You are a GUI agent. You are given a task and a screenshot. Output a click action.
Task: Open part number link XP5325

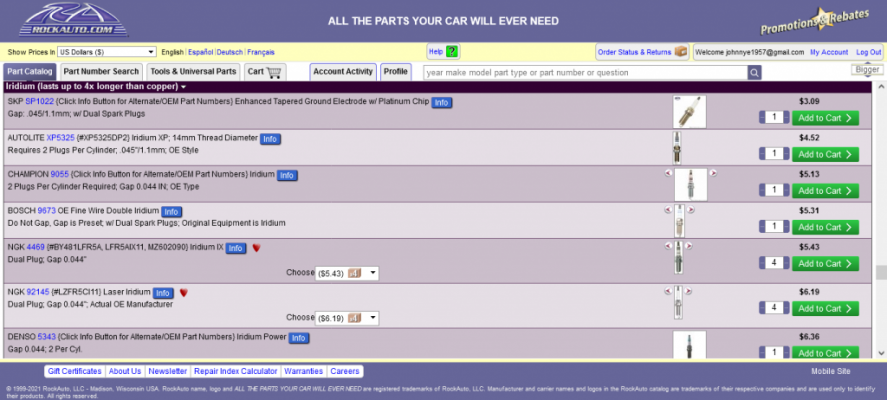[61, 137]
